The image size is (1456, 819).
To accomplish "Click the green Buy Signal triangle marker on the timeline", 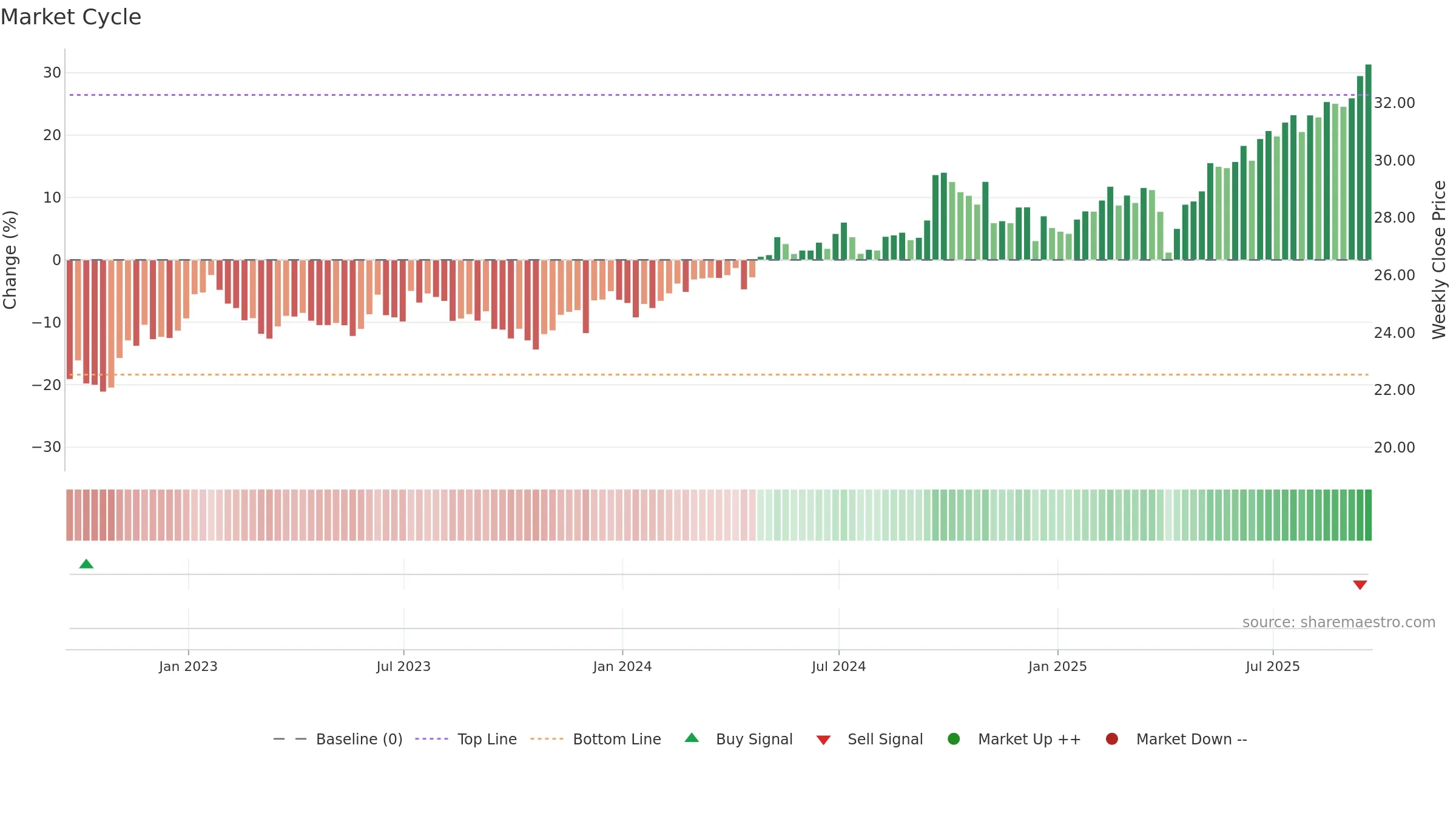I will pos(87,564).
